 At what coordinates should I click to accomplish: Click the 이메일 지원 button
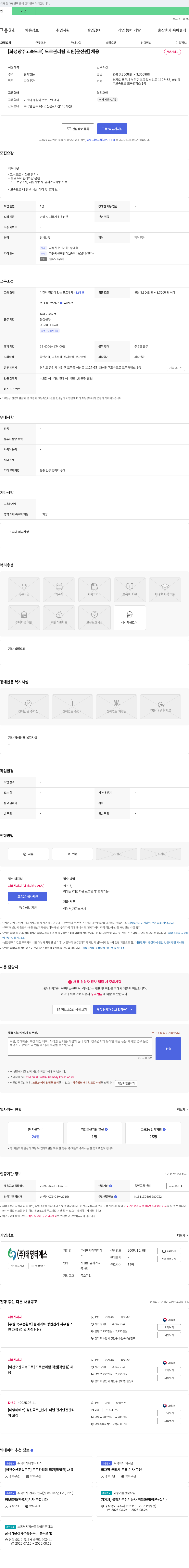pyautogui.click(x=27, y=907)
